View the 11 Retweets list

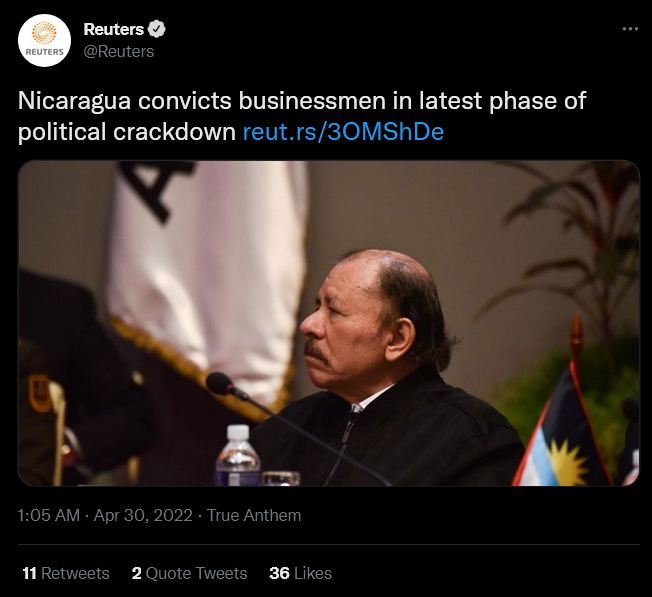(65, 573)
